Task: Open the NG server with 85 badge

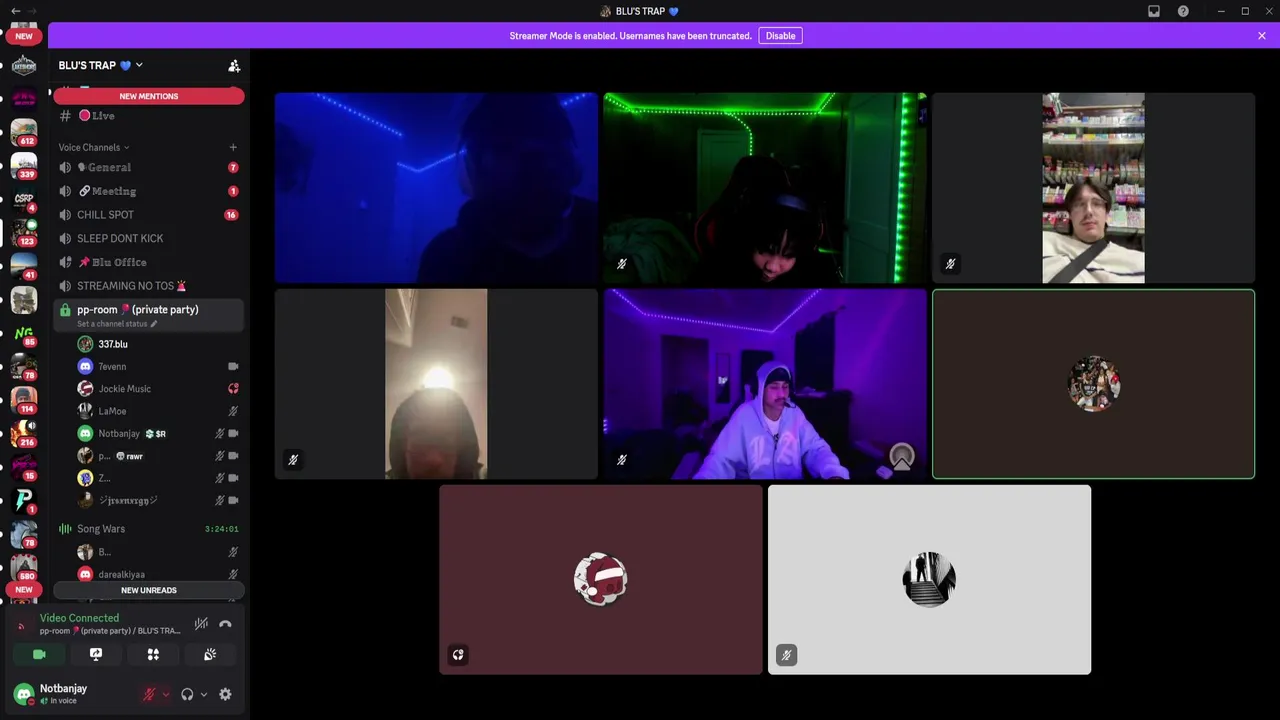Action: (x=24, y=334)
